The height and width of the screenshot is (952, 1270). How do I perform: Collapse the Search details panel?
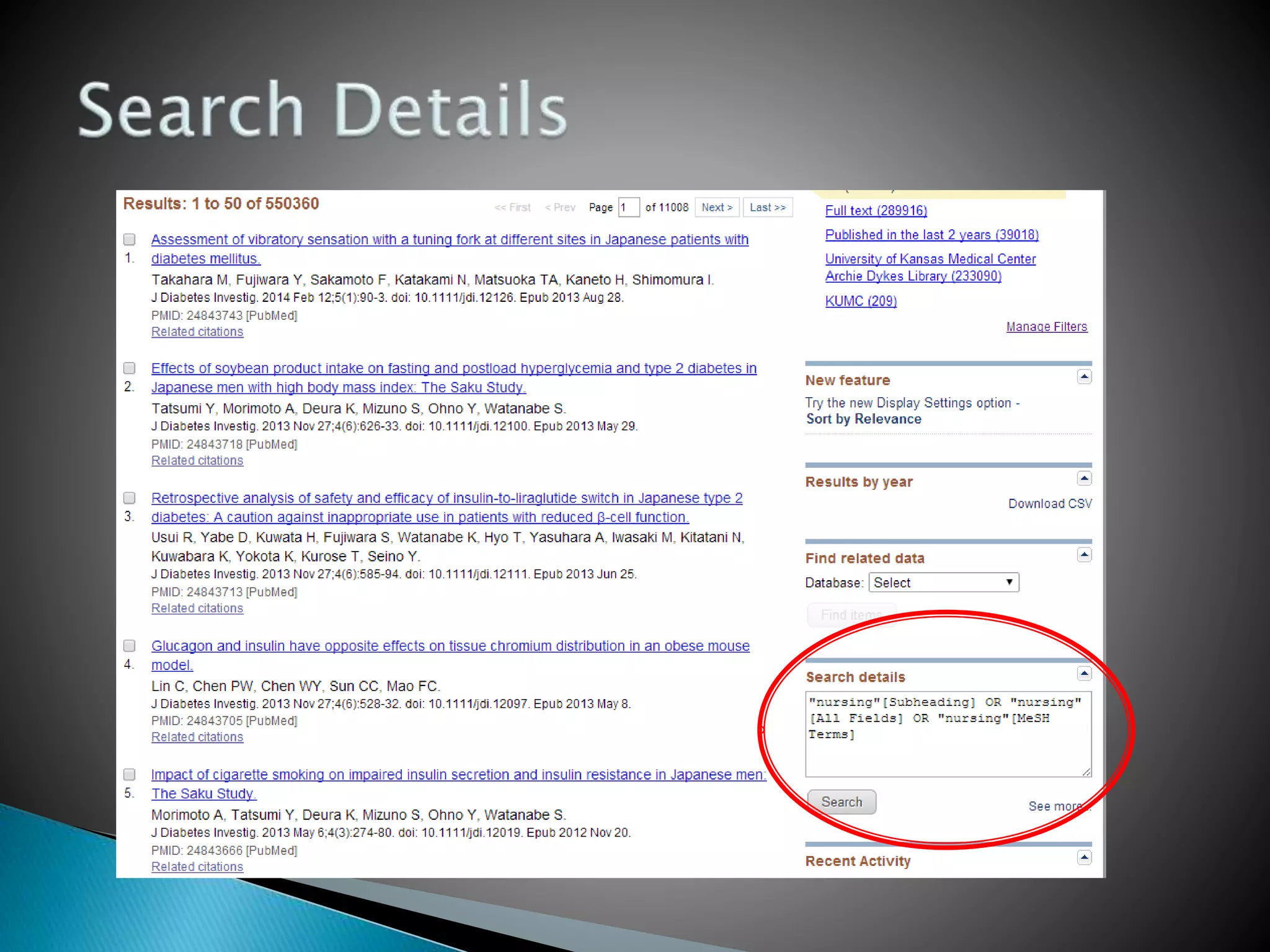coord(1084,674)
